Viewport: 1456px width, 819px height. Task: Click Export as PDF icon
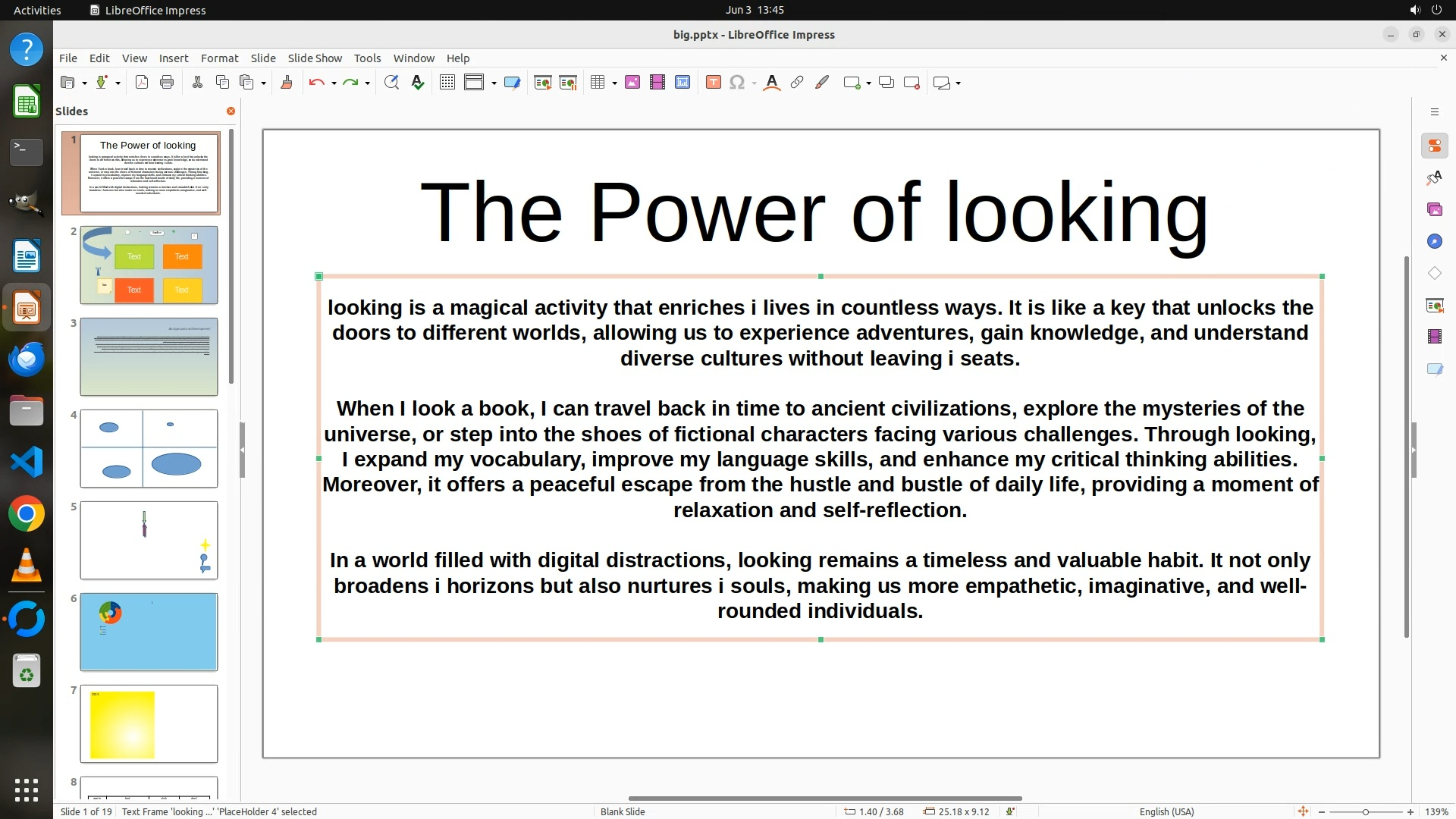coord(142,83)
